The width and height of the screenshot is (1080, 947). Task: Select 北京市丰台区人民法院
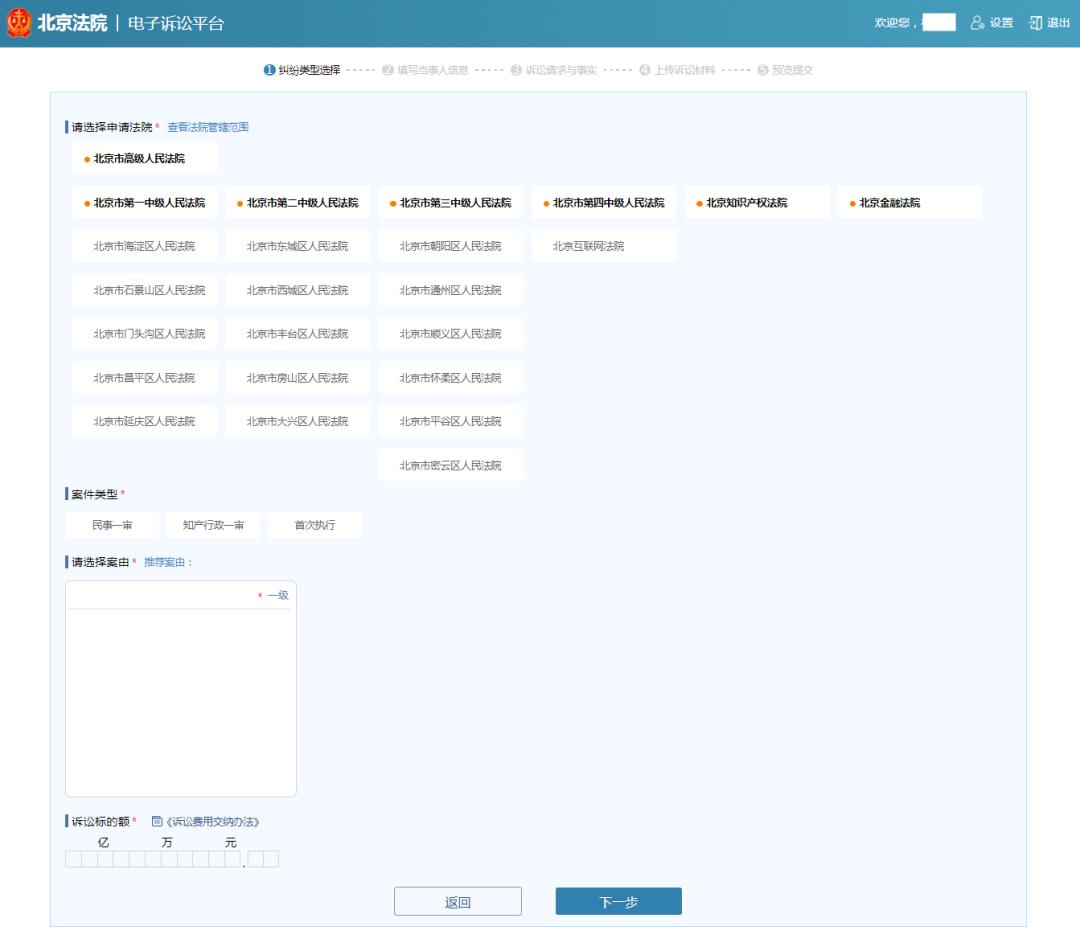point(298,333)
